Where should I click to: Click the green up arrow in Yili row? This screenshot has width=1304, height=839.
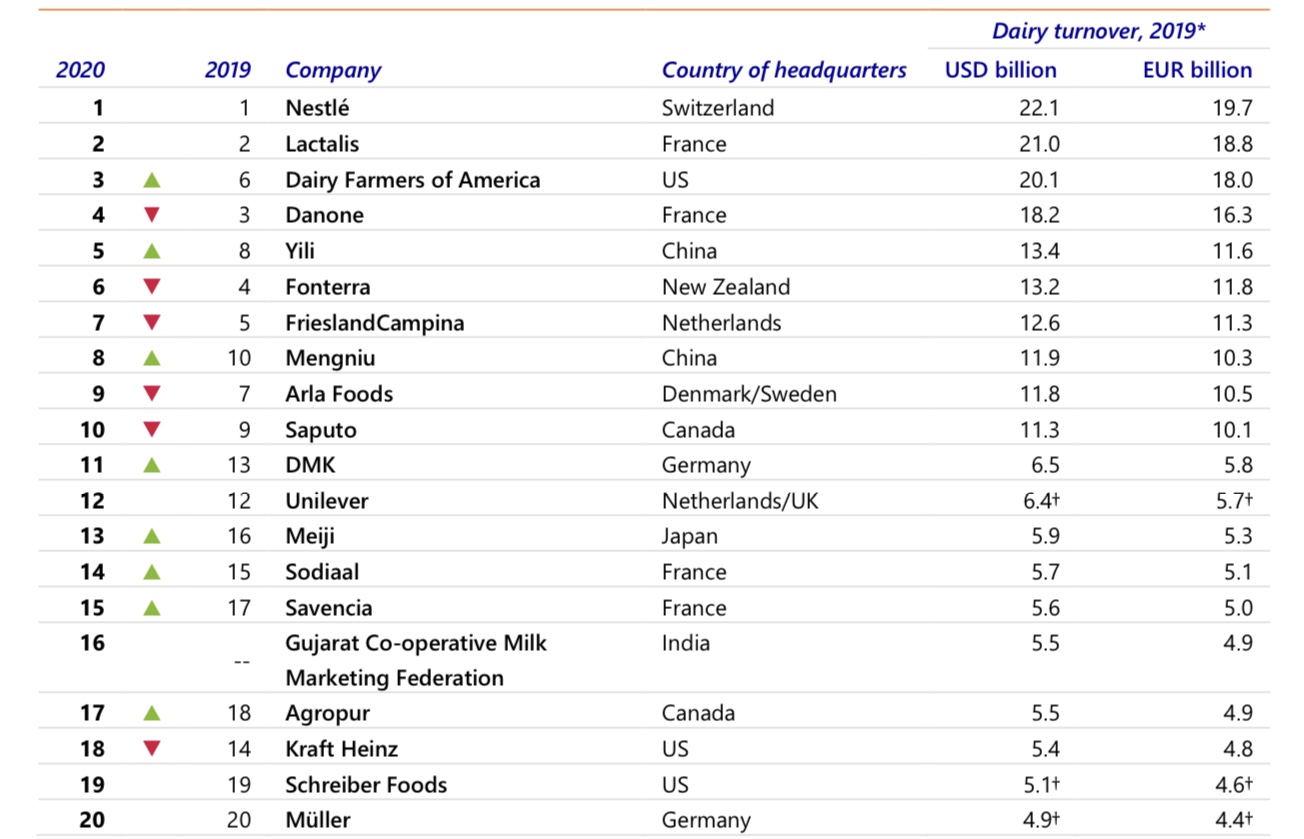pyautogui.click(x=152, y=251)
